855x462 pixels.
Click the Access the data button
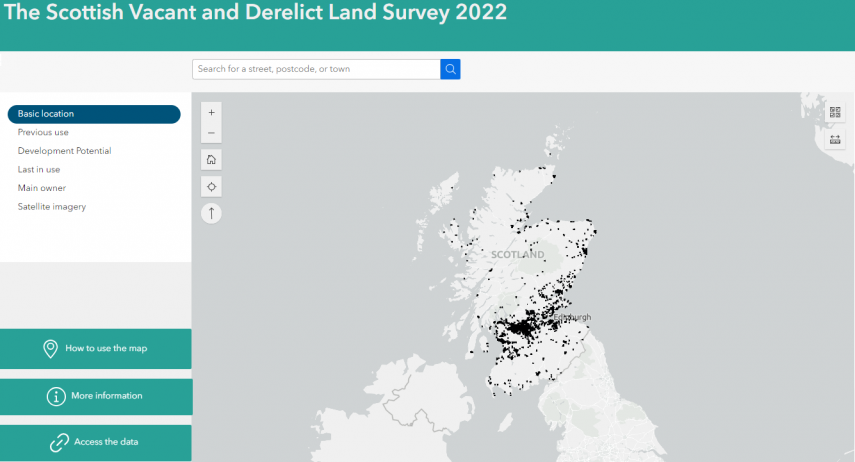(95, 442)
